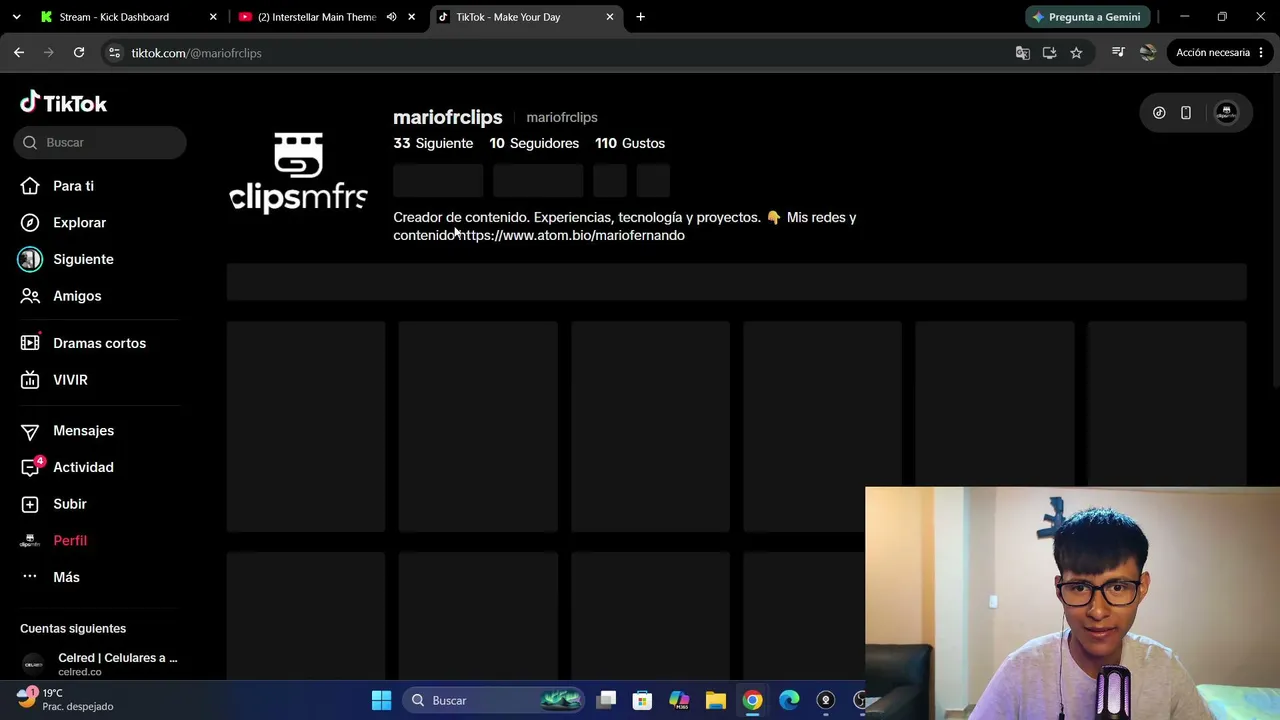Open the Celred followed account

(100, 663)
